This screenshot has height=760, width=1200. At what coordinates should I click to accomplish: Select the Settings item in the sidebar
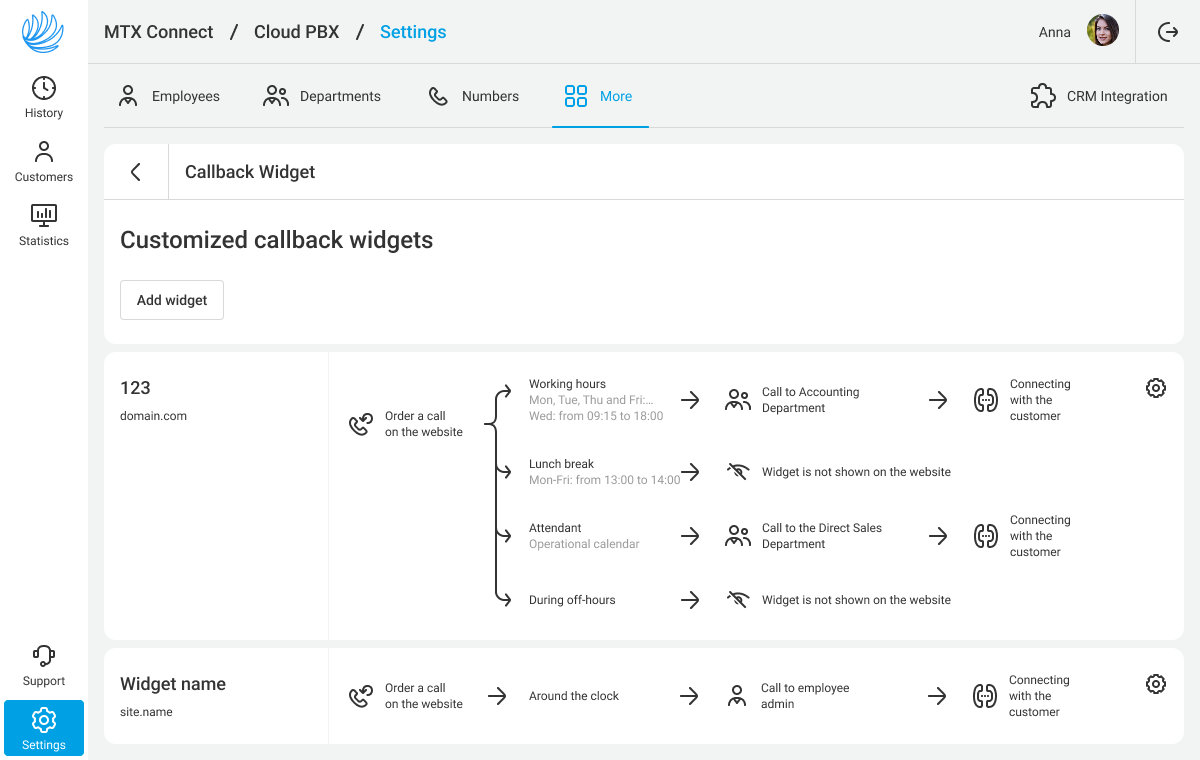tap(44, 728)
